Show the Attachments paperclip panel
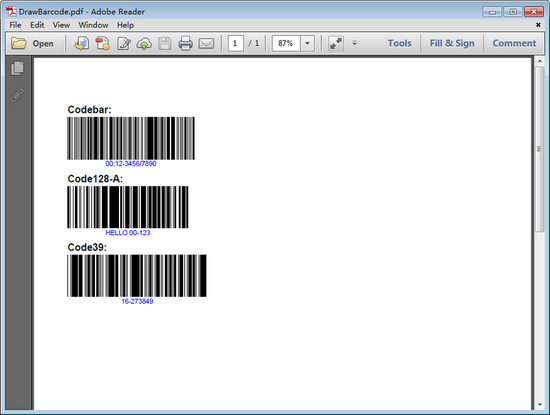Screen dimensions: 550x415 pos(17,95)
